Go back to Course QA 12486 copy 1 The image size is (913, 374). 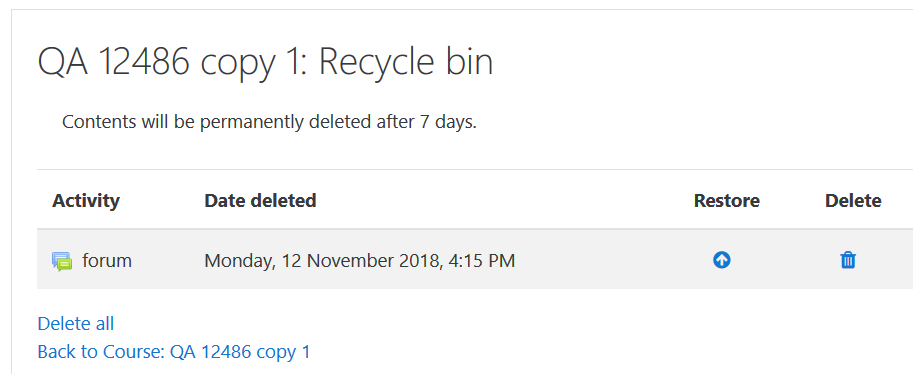(x=174, y=352)
